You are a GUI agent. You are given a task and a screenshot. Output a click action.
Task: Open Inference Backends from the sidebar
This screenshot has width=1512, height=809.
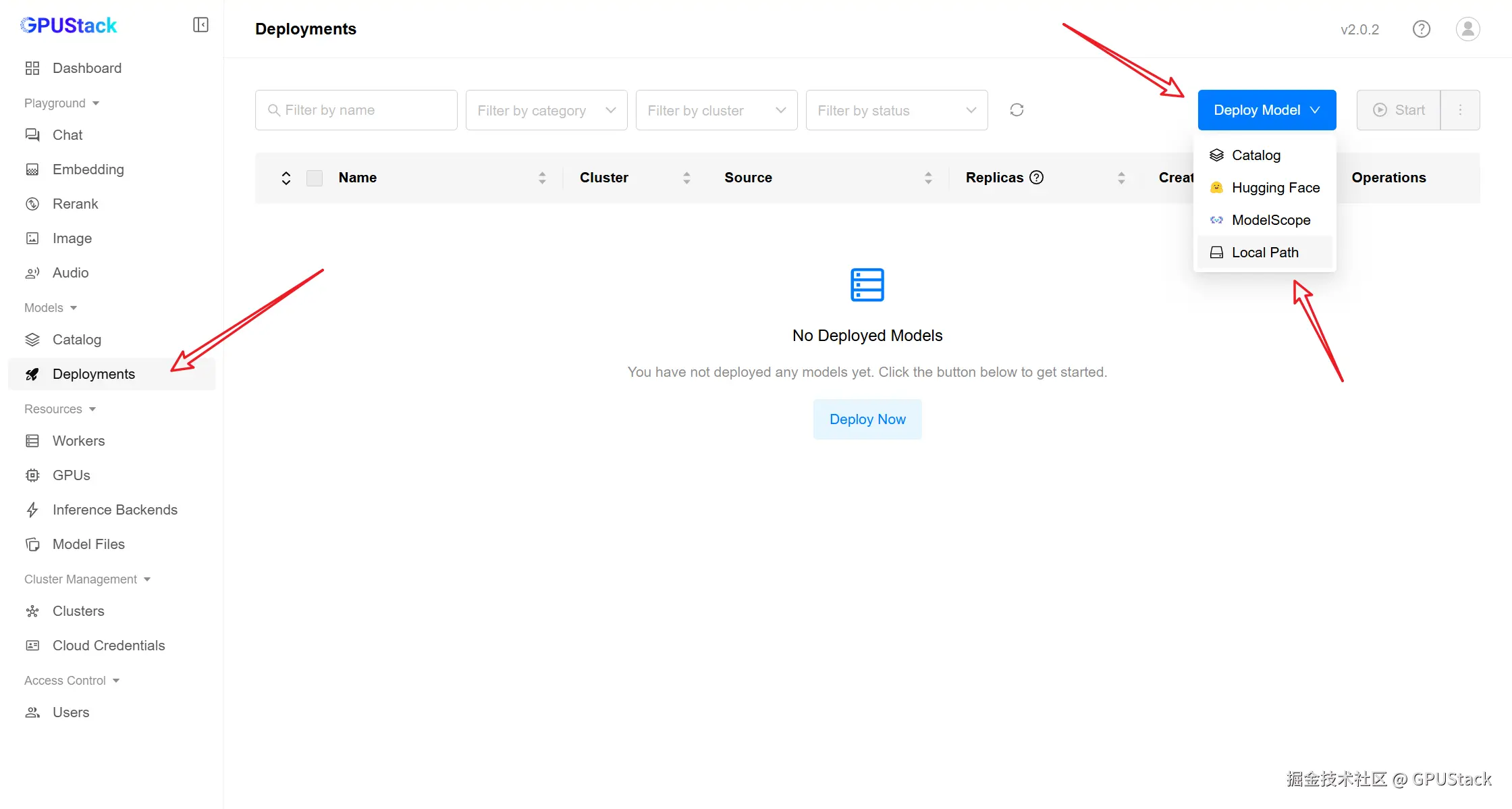coord(115,510)
